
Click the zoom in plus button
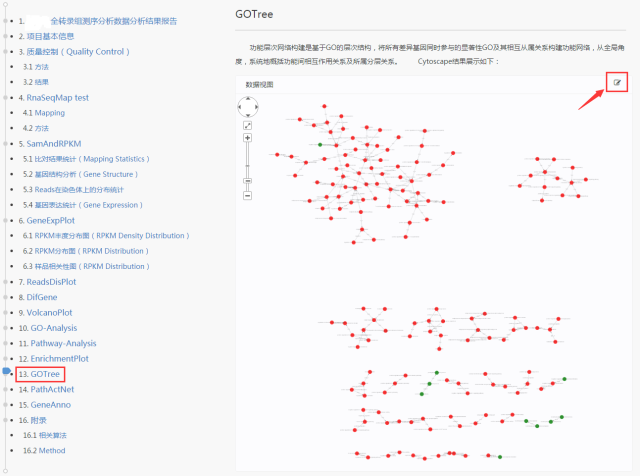[x=248, y=138]
